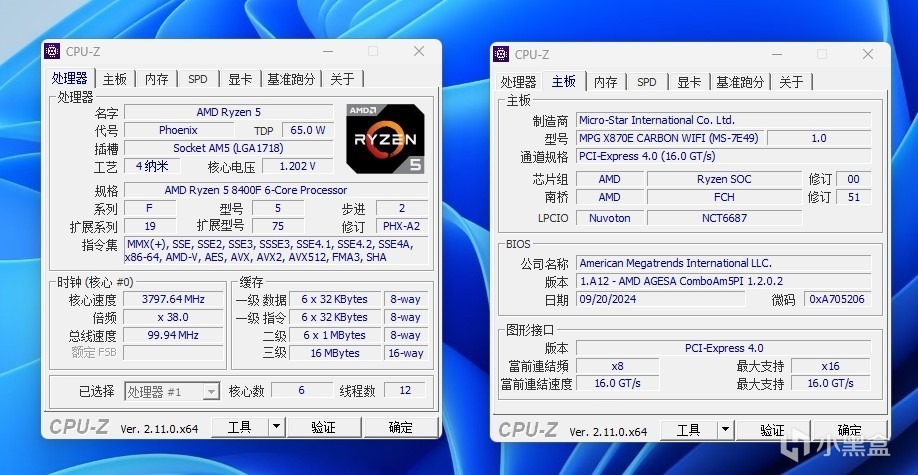918x475 pixels.
Task: Click Micro-Star International Co. Ltd. value
Action: tap(724, 120)
